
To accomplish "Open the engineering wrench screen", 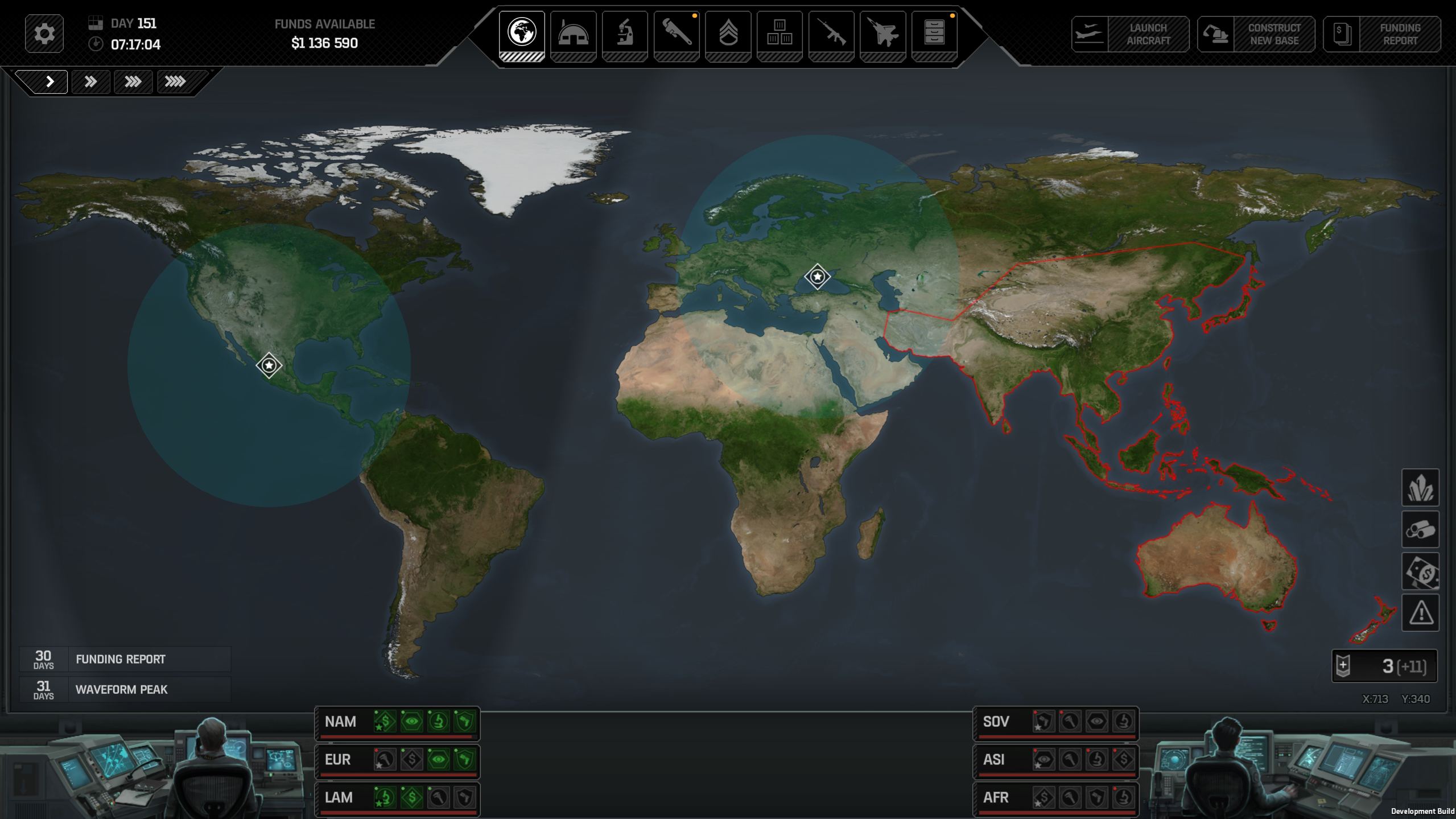I will tap(677, 33).
